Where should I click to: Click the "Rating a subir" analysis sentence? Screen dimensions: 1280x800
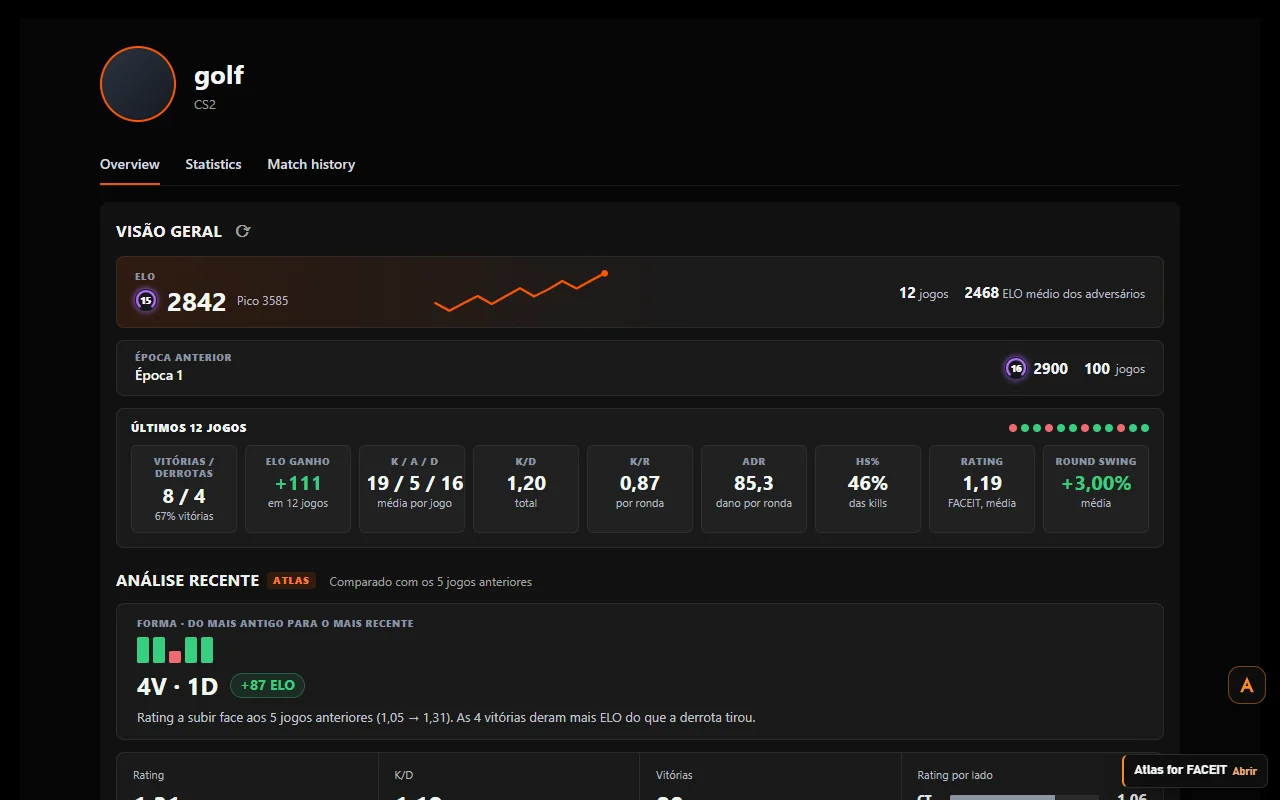446,718
